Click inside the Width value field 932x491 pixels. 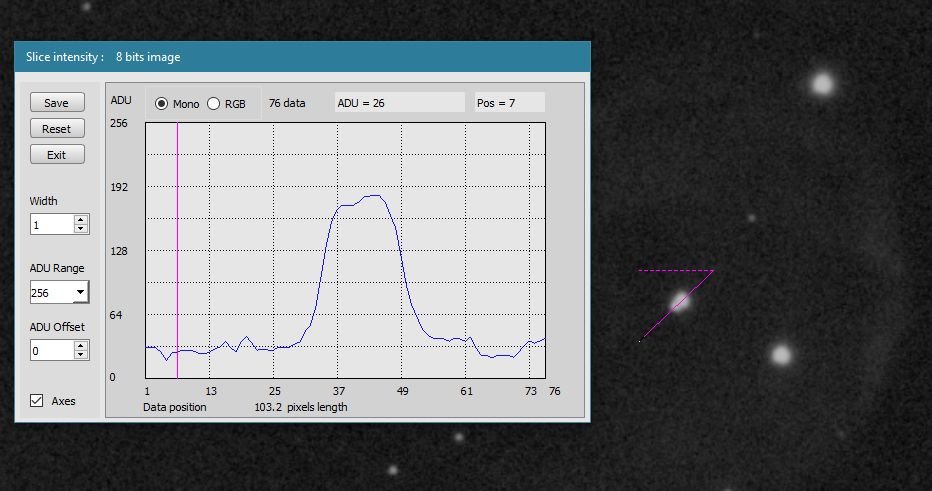tap(50, 225)
